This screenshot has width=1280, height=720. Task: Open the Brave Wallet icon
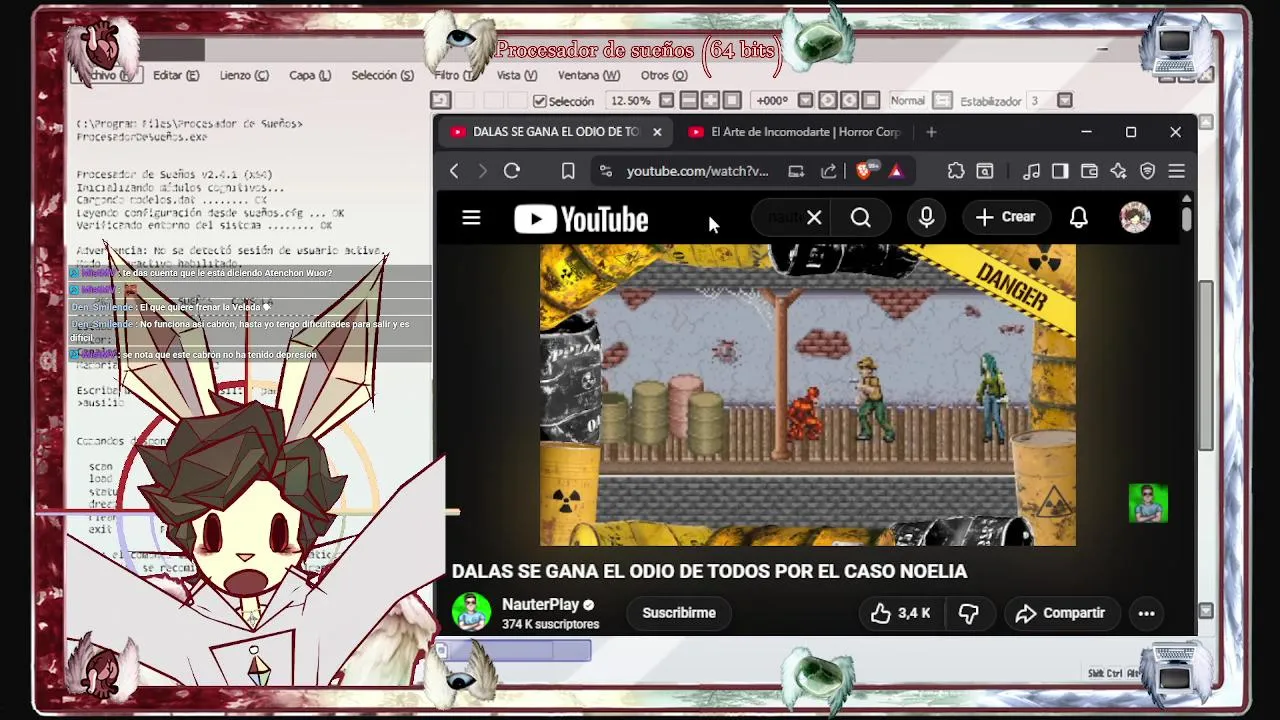(x=1089, y=171)
